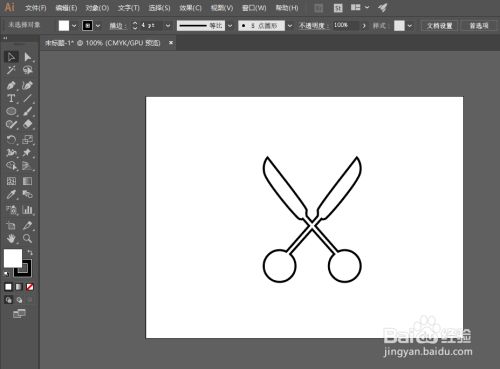Select the Direct Selection tool
The height and width of the screenshot is (369, 500).
click(28, 57)
